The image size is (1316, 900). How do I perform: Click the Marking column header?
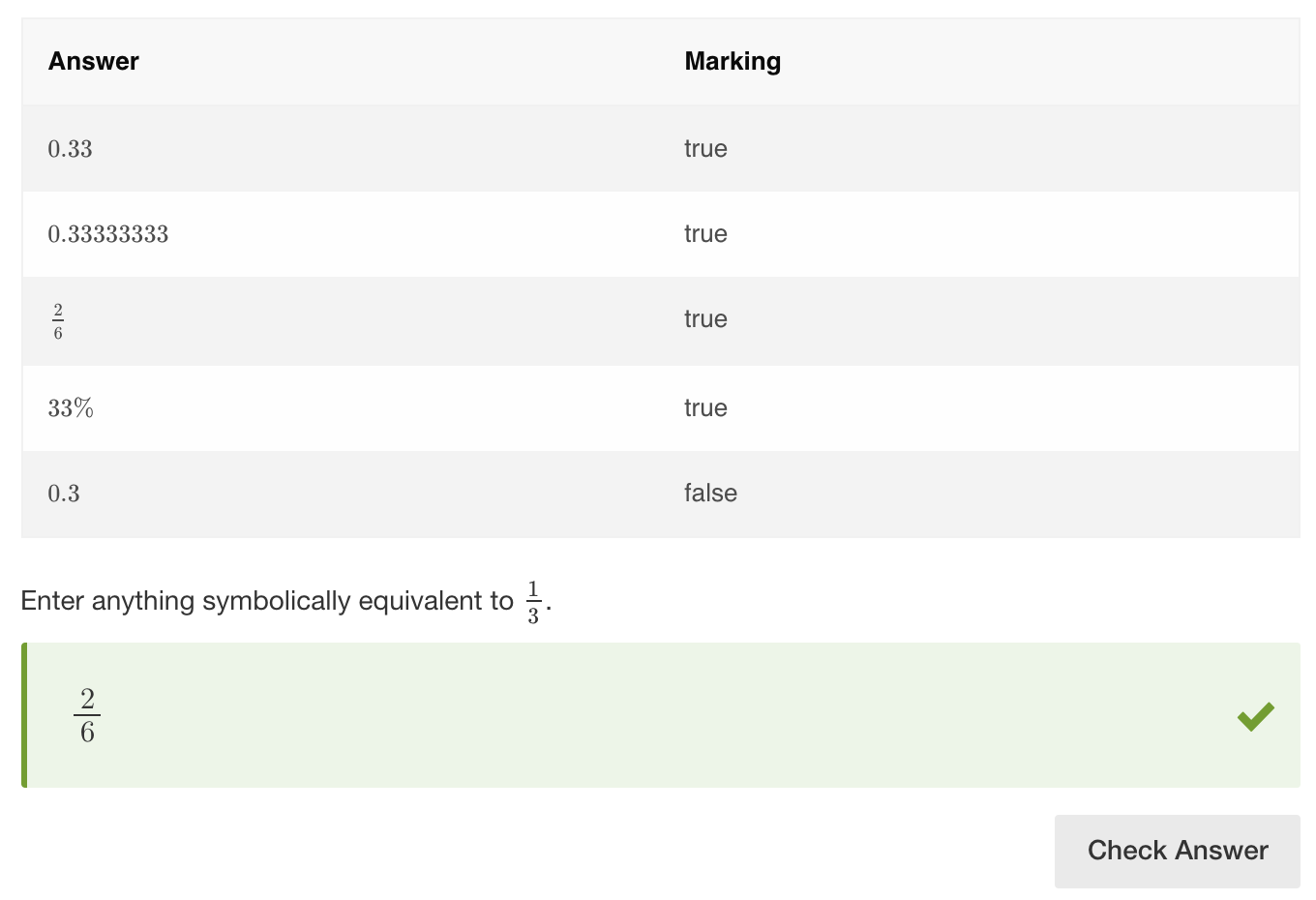[733, 61]
